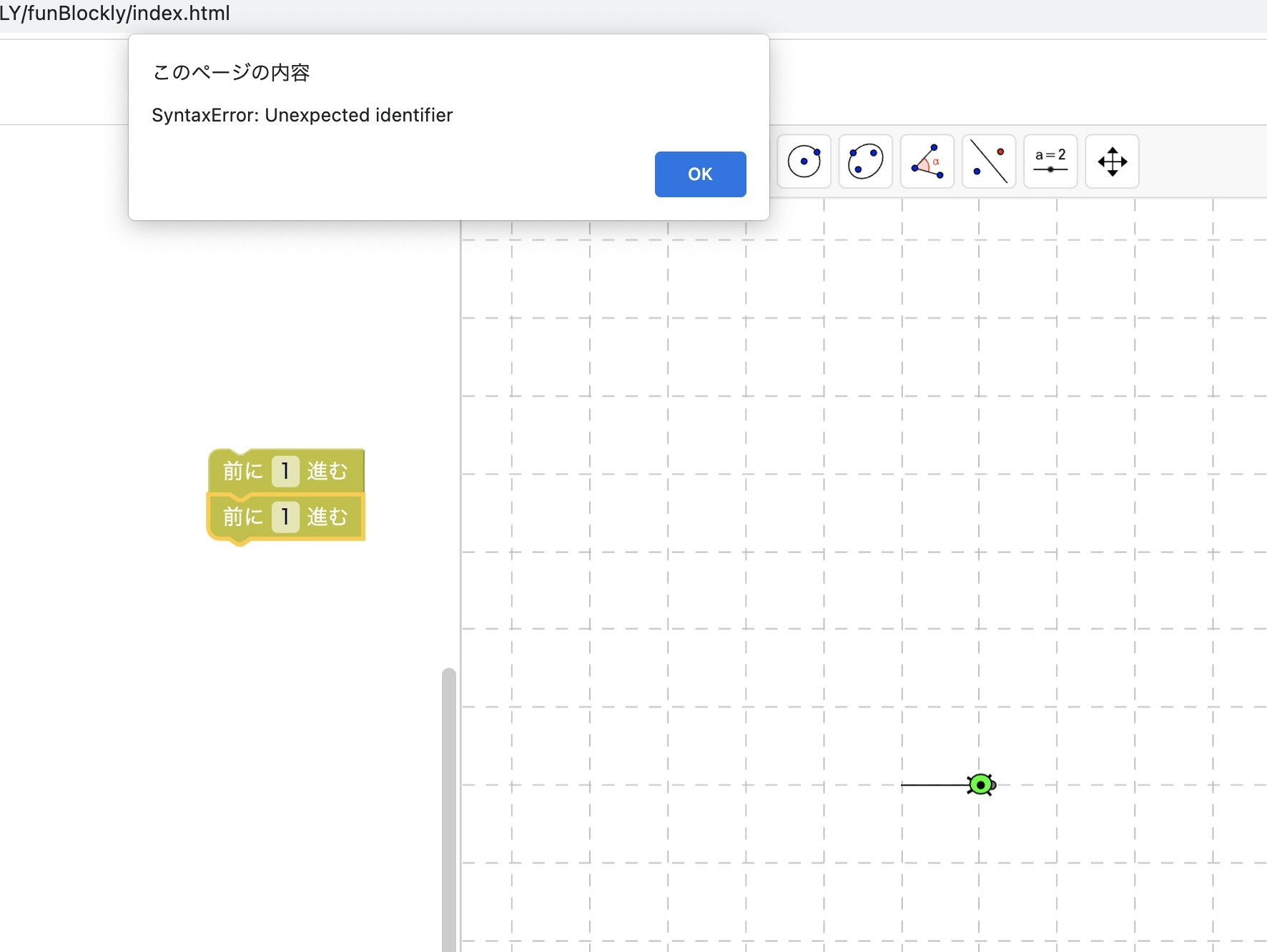Screen dimensions: 1267x952
Task: Activate the a=2 Slider tool
Action: coord(1050,162)
